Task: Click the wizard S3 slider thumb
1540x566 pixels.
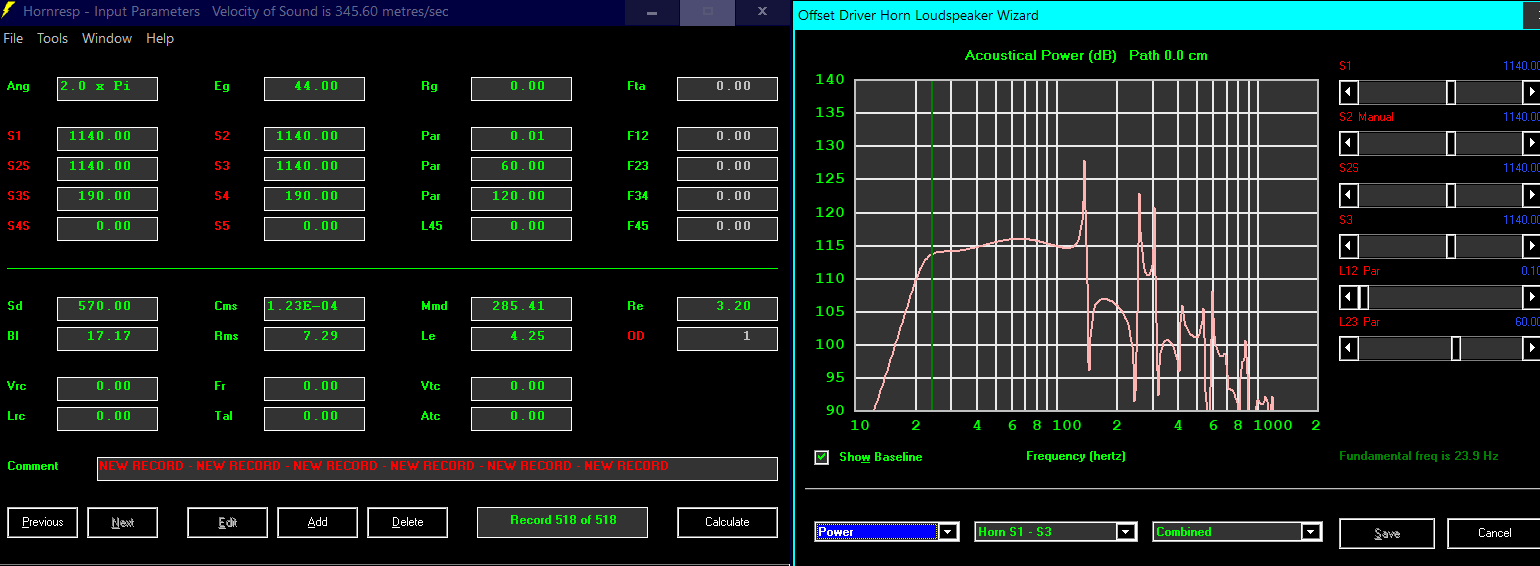Action: coord(1450,246)
